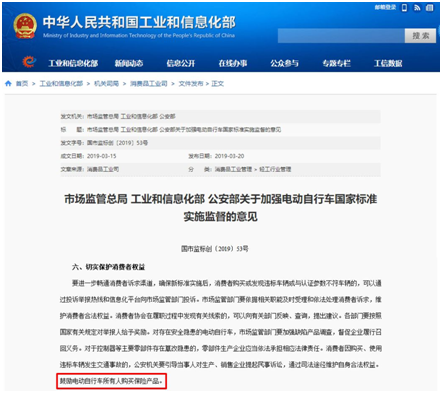
Task: Click the 标题 row in metadata table
Action: pyautogui.click(x=220, y=130)
